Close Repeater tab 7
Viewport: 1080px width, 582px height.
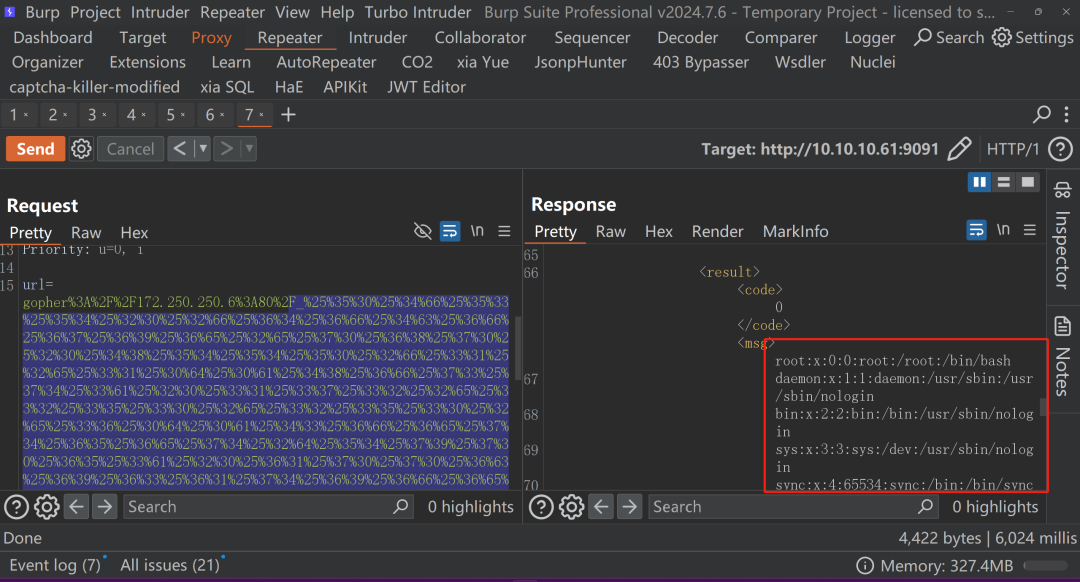click(262, 115)
